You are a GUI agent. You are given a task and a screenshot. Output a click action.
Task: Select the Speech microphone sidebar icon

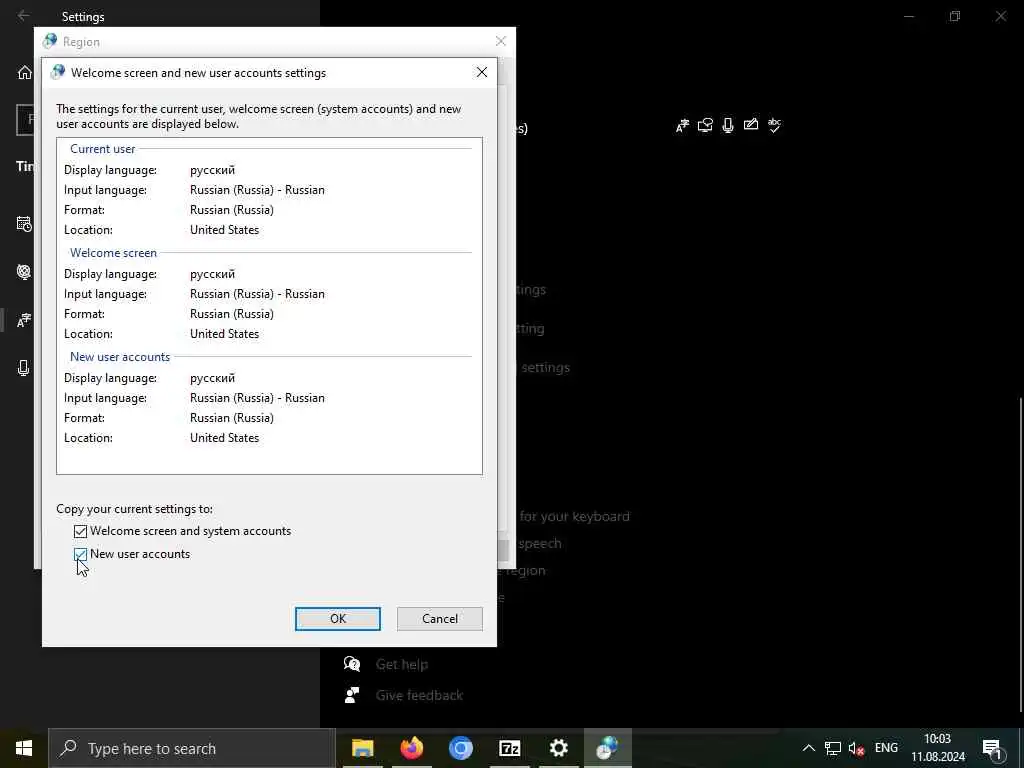[x=24, y=368]
